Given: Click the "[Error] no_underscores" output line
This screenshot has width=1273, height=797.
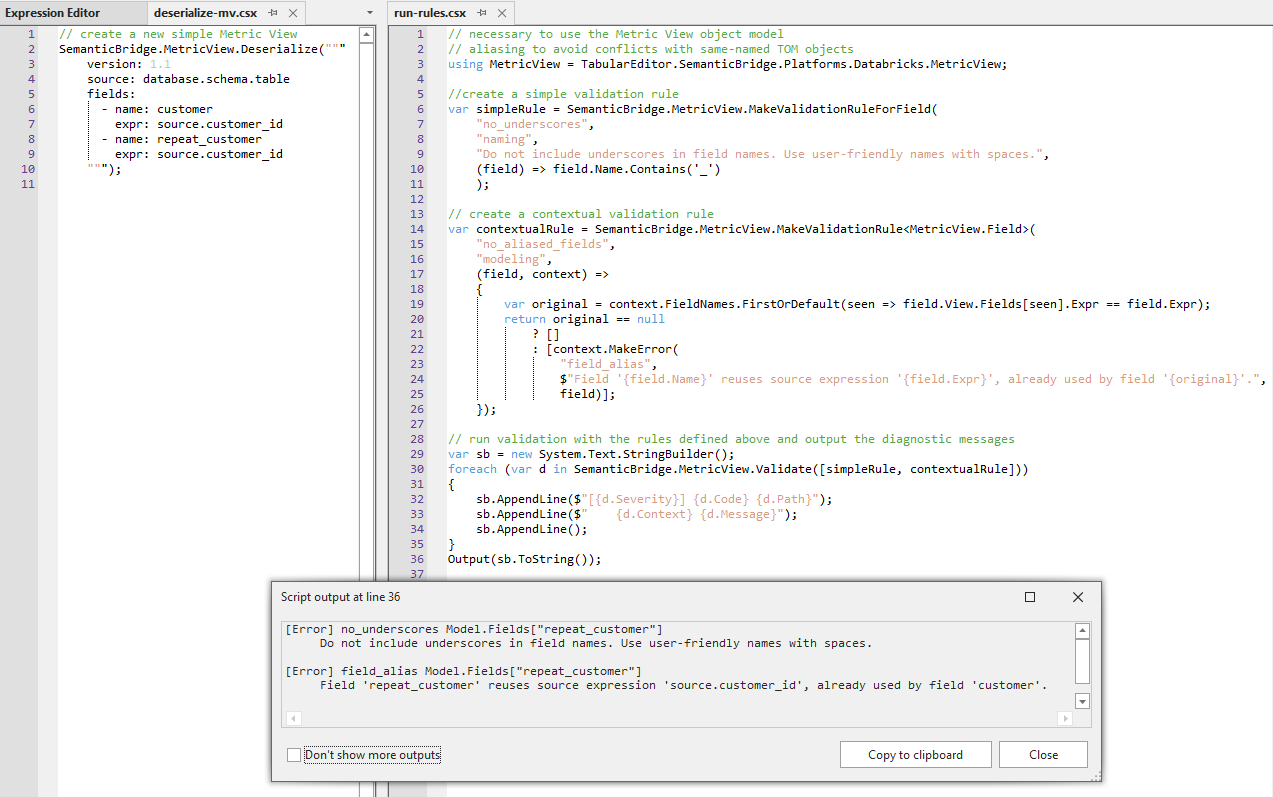Looking at the screenshot, I should tap(474, 629).
